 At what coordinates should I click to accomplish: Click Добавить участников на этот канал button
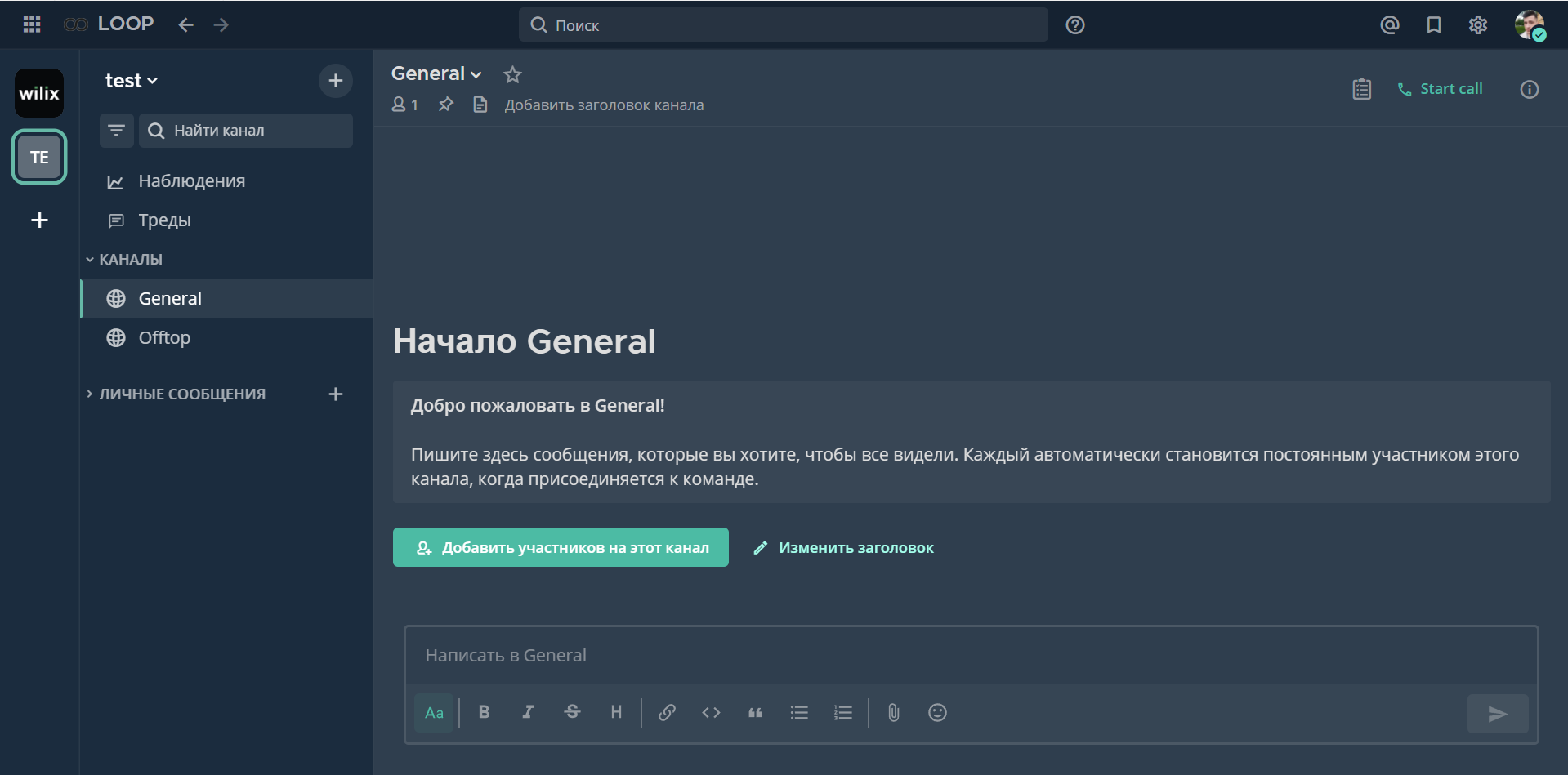click(561, 547)
